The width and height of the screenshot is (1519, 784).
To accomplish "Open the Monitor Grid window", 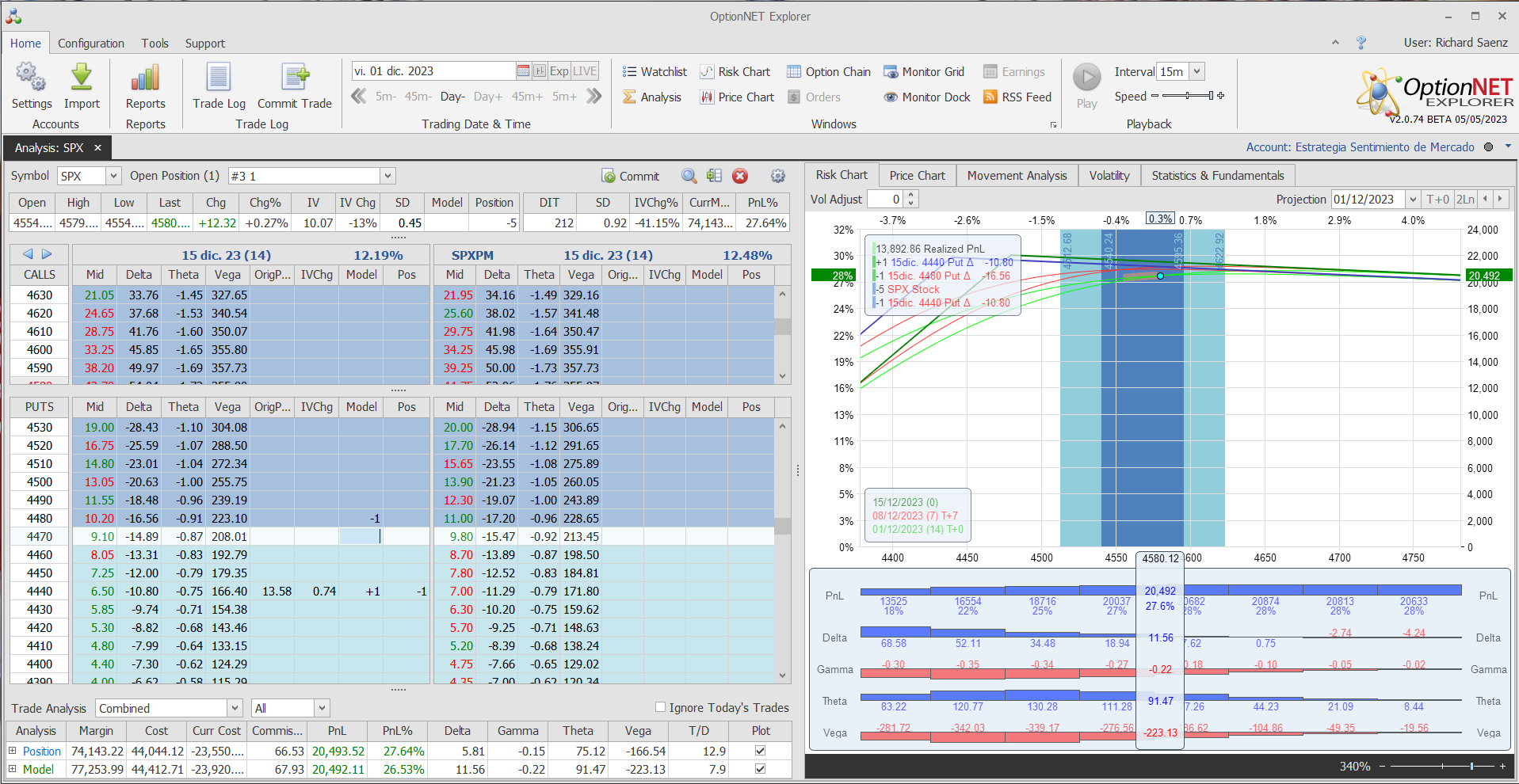I will coord(924,72).
